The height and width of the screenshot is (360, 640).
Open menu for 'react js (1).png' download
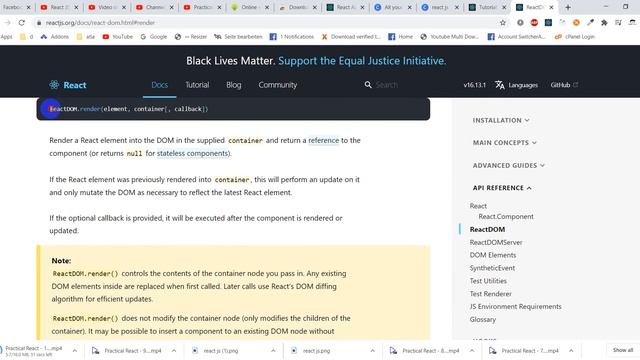pos(273,351)
